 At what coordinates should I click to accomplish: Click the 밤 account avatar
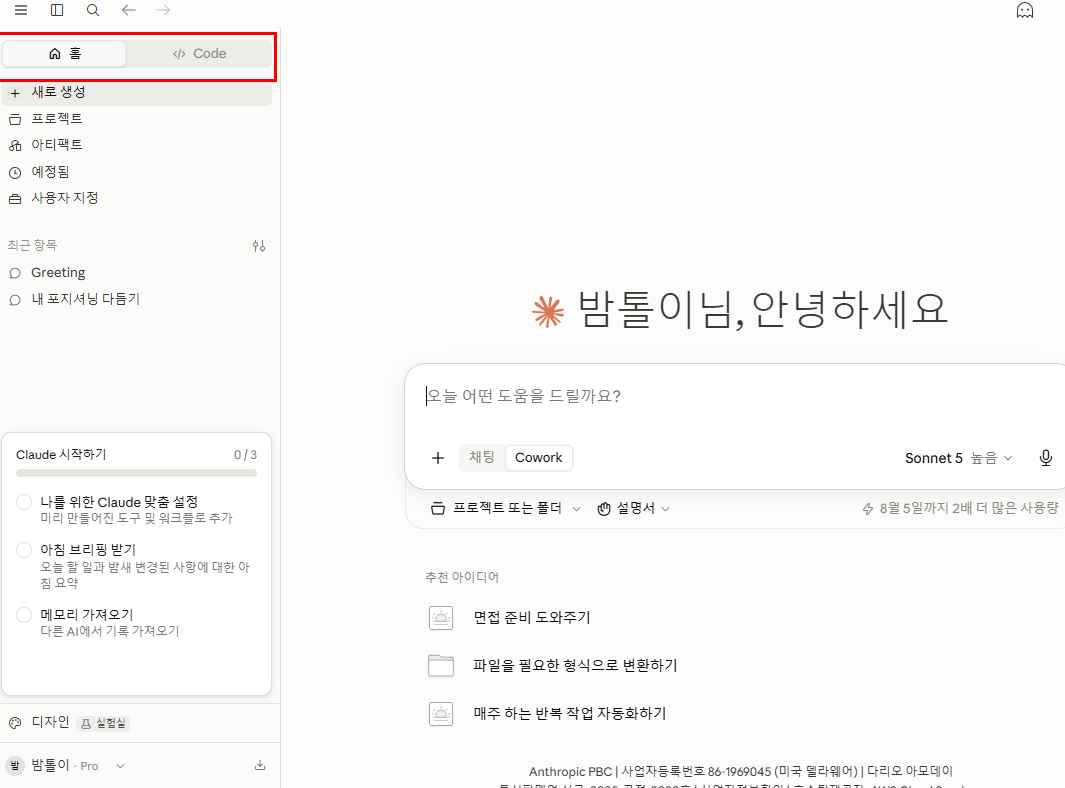click(x=14, y=766)
